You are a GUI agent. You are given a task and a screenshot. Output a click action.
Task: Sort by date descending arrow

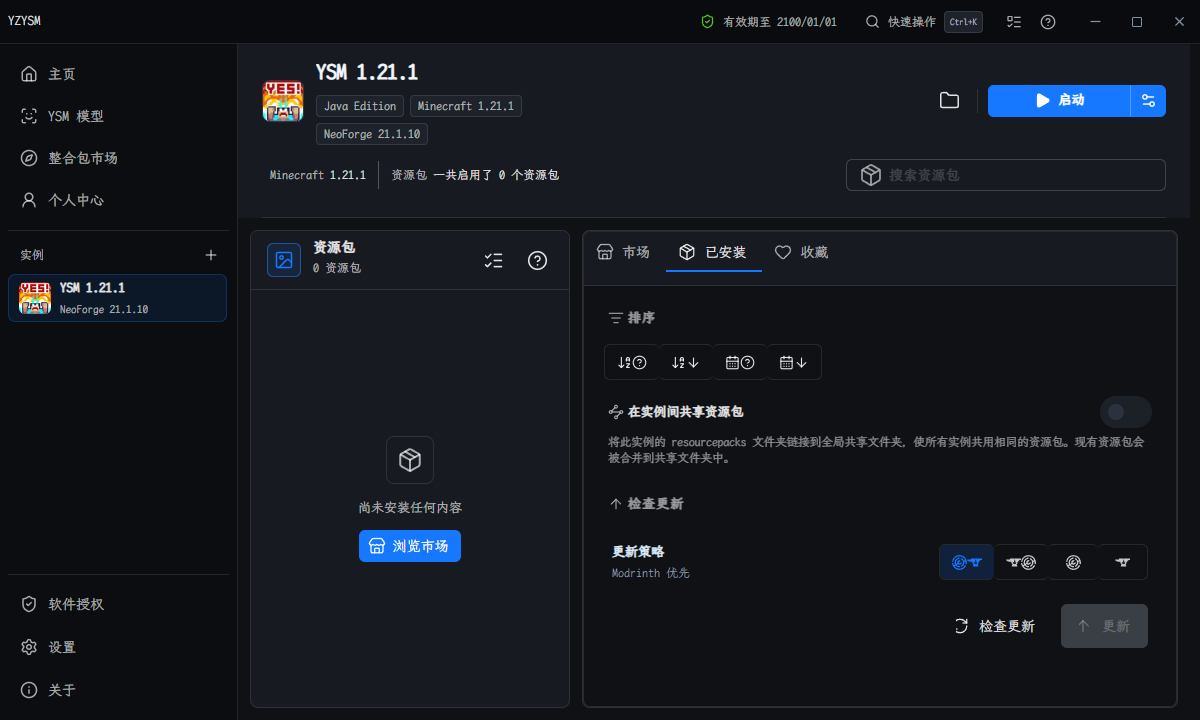pyautogui.click(x=794, y=362)
